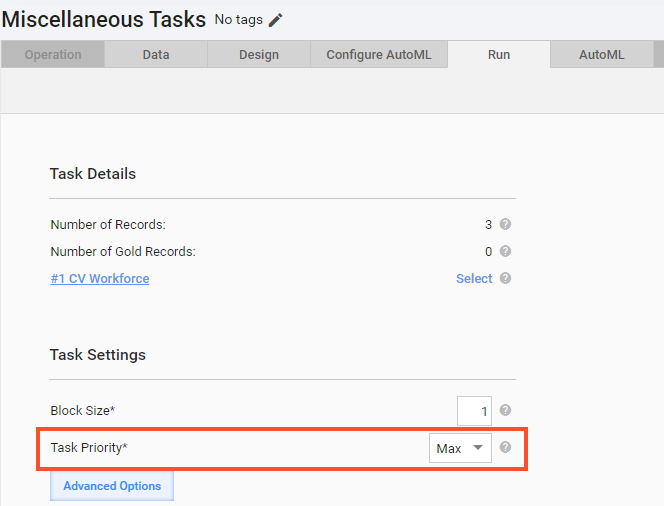Click the Select workforce link
664x506 pixels.
click(x=474, y=279)
